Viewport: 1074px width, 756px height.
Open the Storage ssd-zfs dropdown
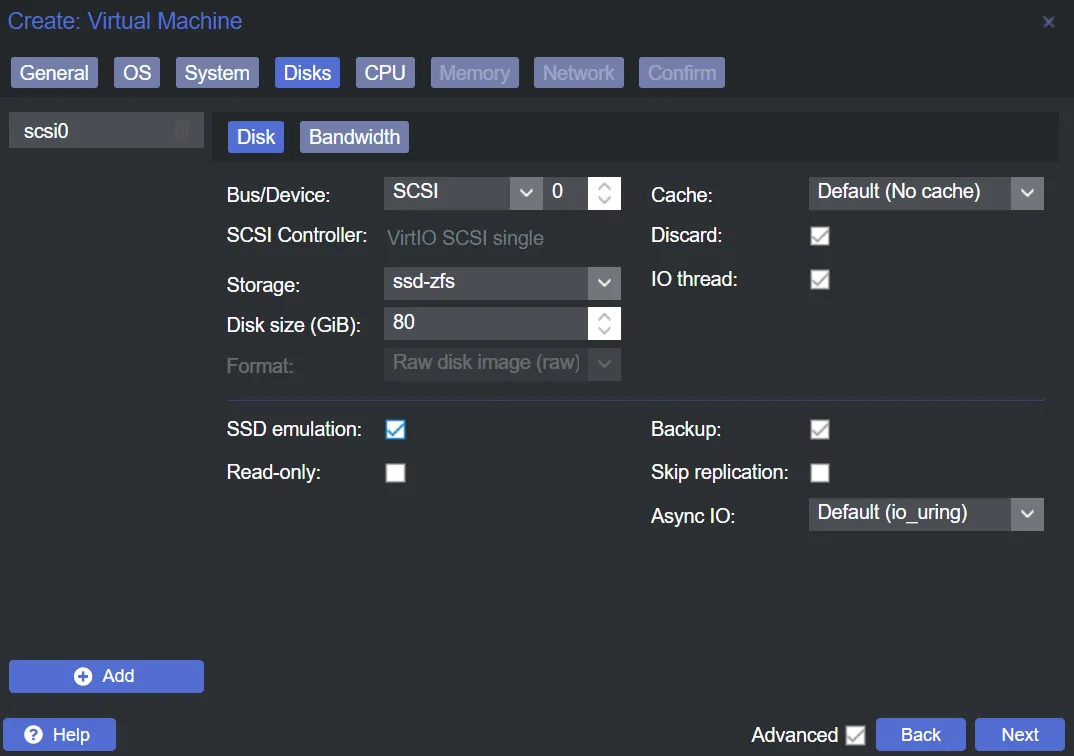click(x=603, y=283)
